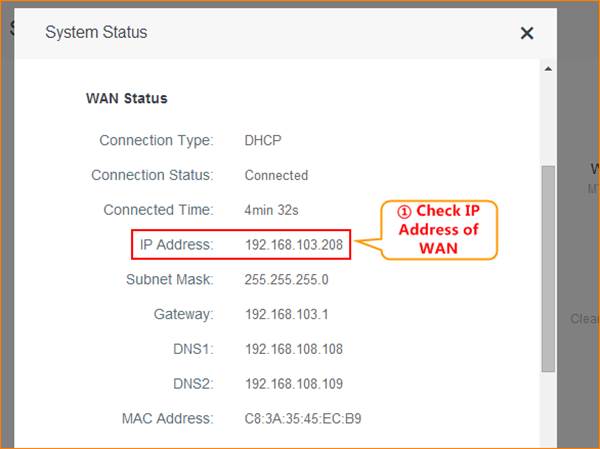Click the scrollbar up arrow

pyautogui.click(x=547, y=70)
